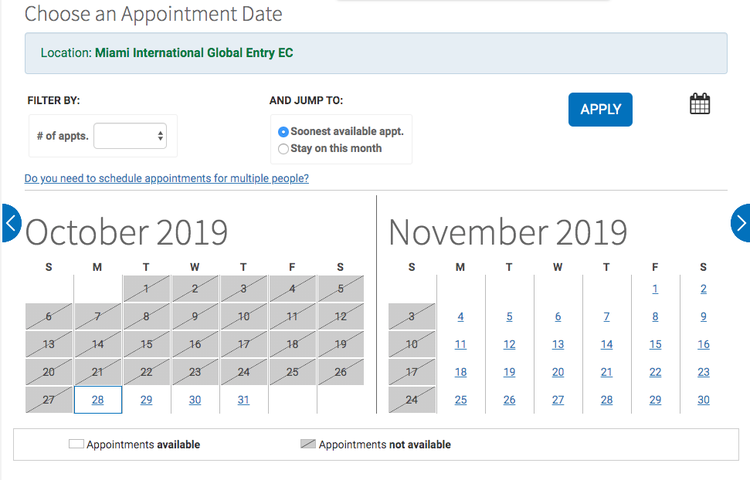Click unavailable October 15 date cell
The width and height of the screenshot is (750, 480).
(x=146, y=345)
